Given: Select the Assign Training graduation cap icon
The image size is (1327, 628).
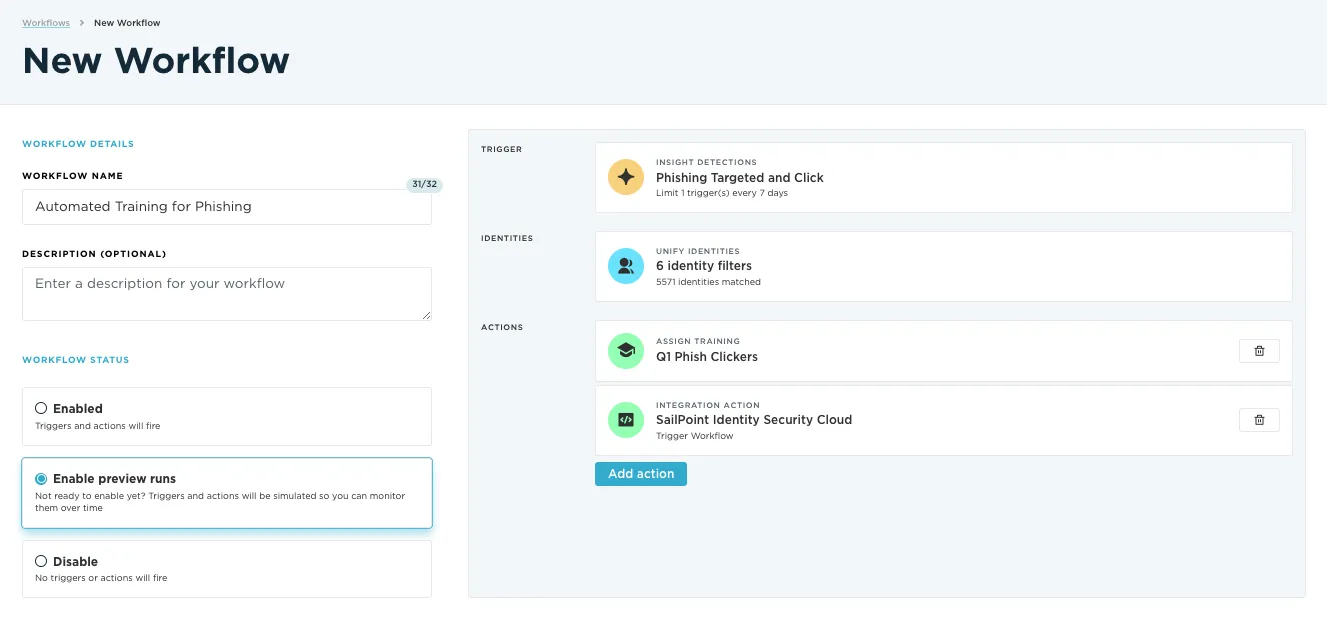Looking at the screenshot, I should 625,350.
